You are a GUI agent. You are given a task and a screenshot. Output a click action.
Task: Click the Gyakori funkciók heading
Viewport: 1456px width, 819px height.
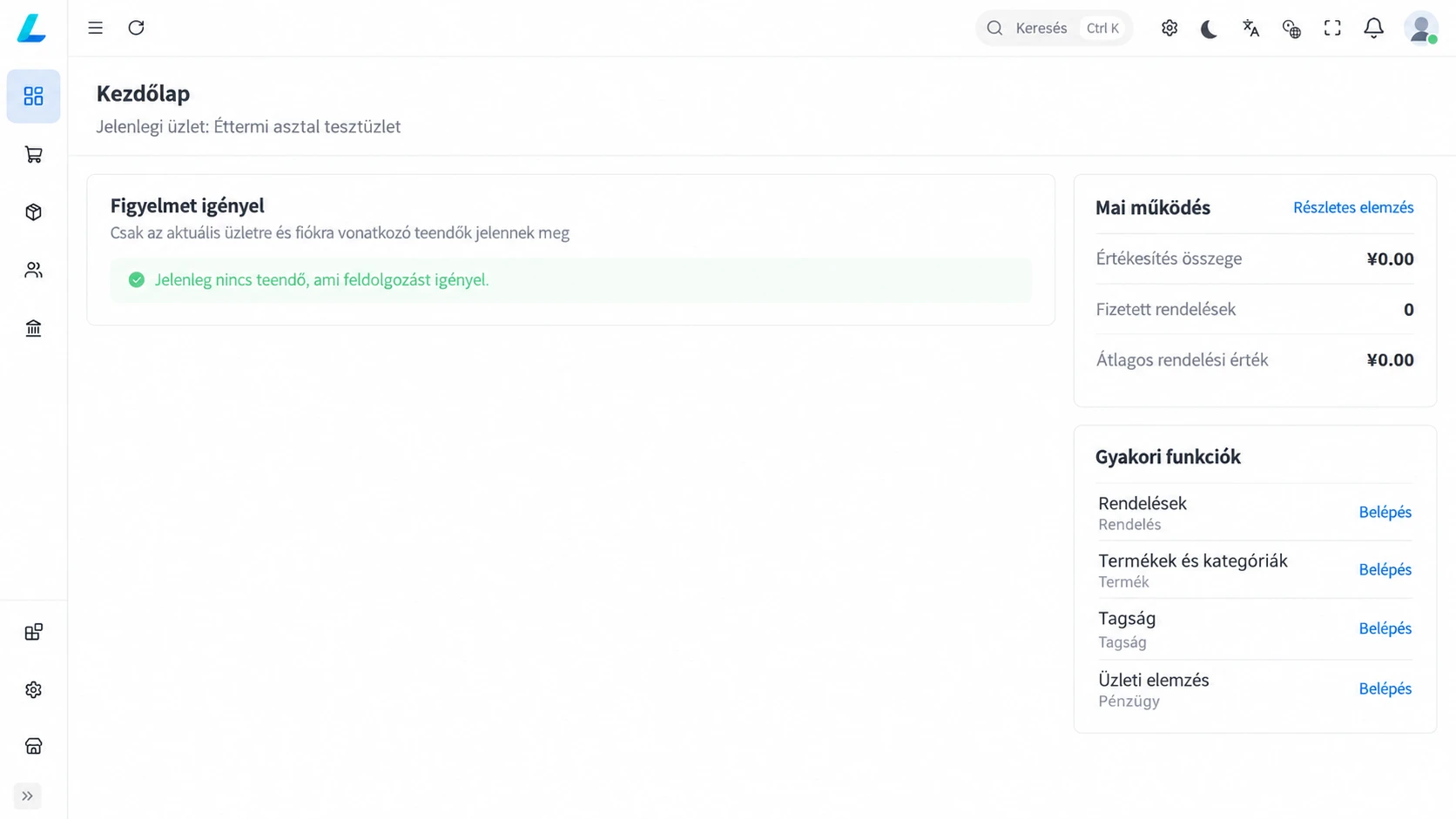1168,457
